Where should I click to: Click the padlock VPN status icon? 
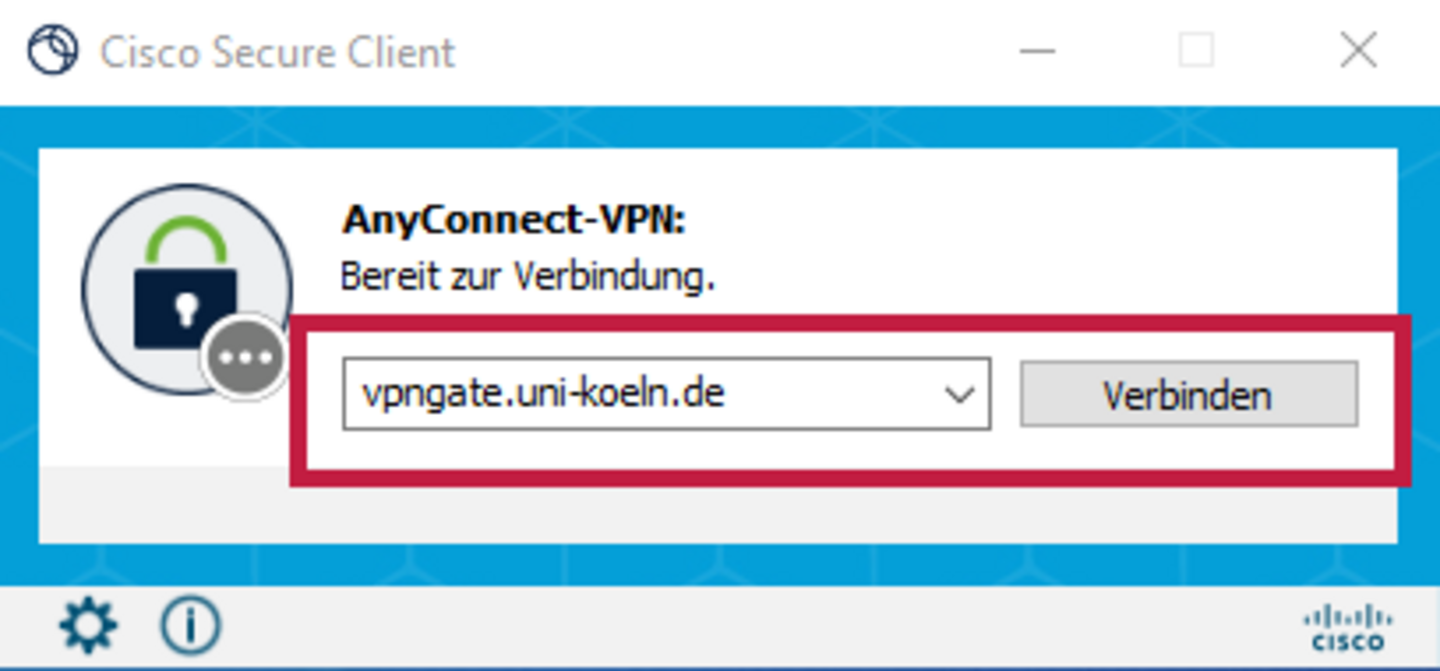(x=186, y=288)
